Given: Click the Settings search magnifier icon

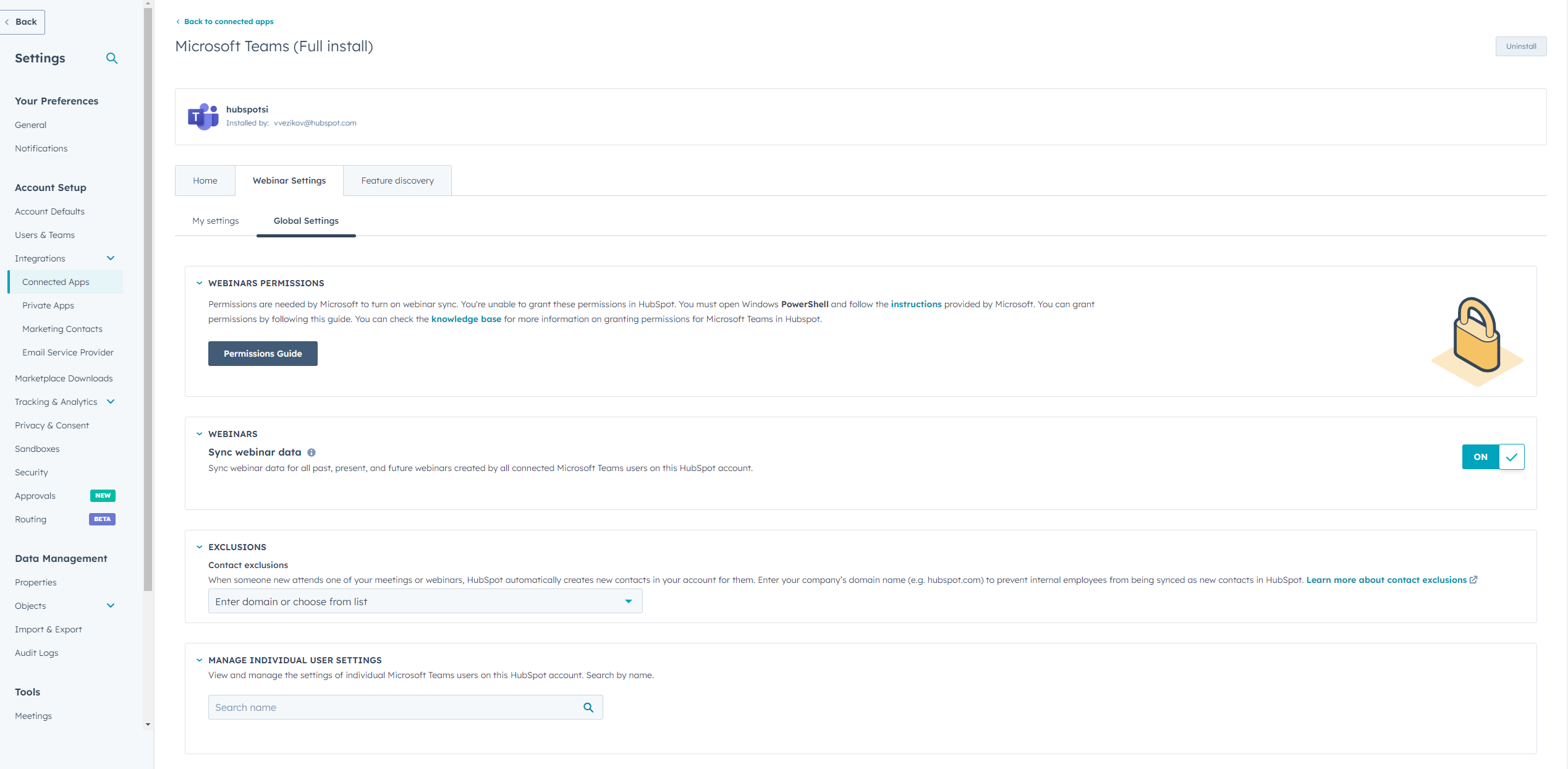Looking at the screenshot, I should [112, 58].
